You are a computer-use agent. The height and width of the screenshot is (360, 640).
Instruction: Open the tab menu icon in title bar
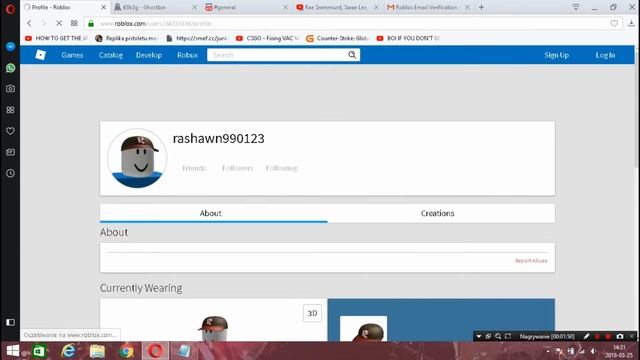(x=576, y=7)
